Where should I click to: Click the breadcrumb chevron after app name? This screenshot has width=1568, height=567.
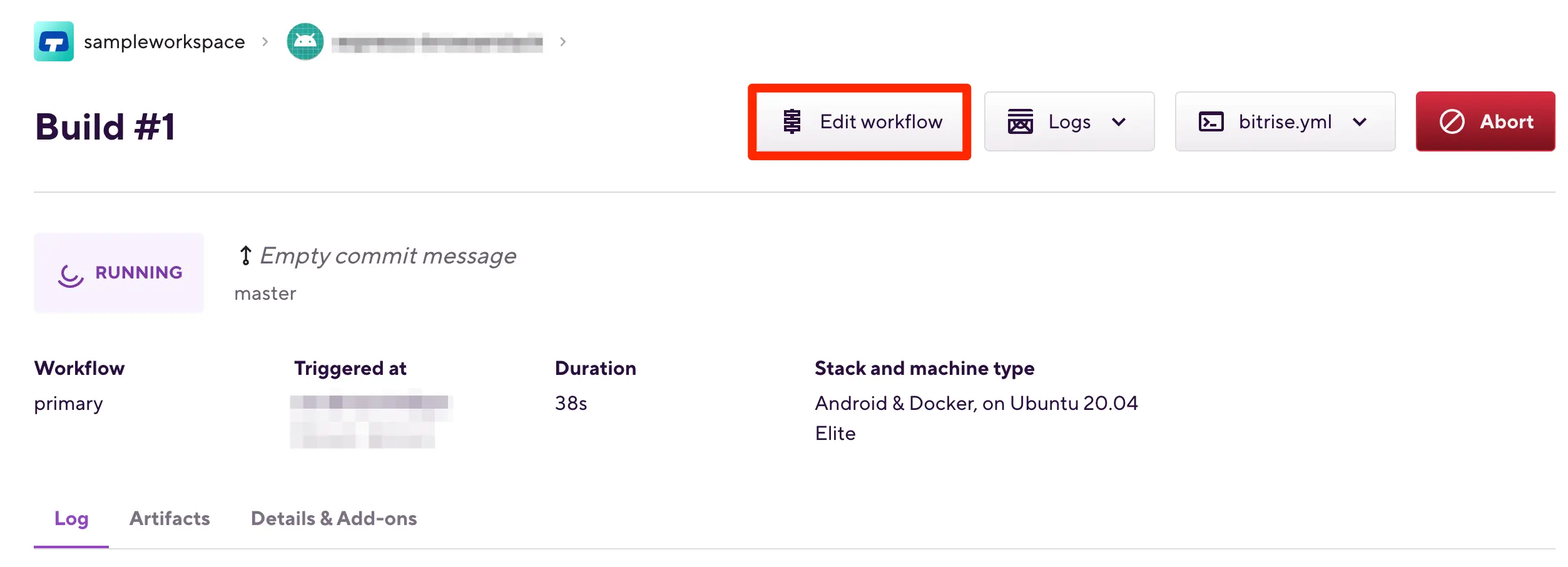click(563, 42)
